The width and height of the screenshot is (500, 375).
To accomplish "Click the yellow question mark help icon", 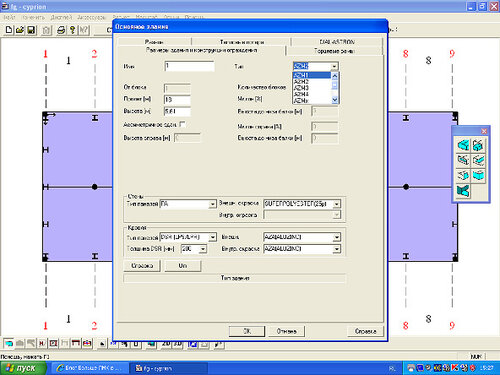I will 72,30.
